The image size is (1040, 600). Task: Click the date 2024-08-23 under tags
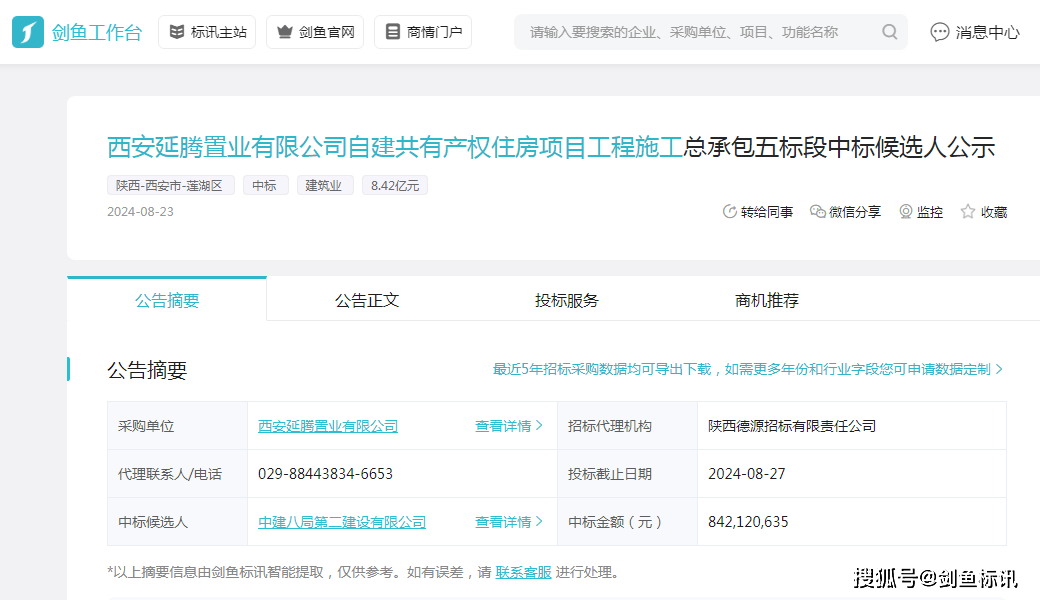(x=140, y=211)
